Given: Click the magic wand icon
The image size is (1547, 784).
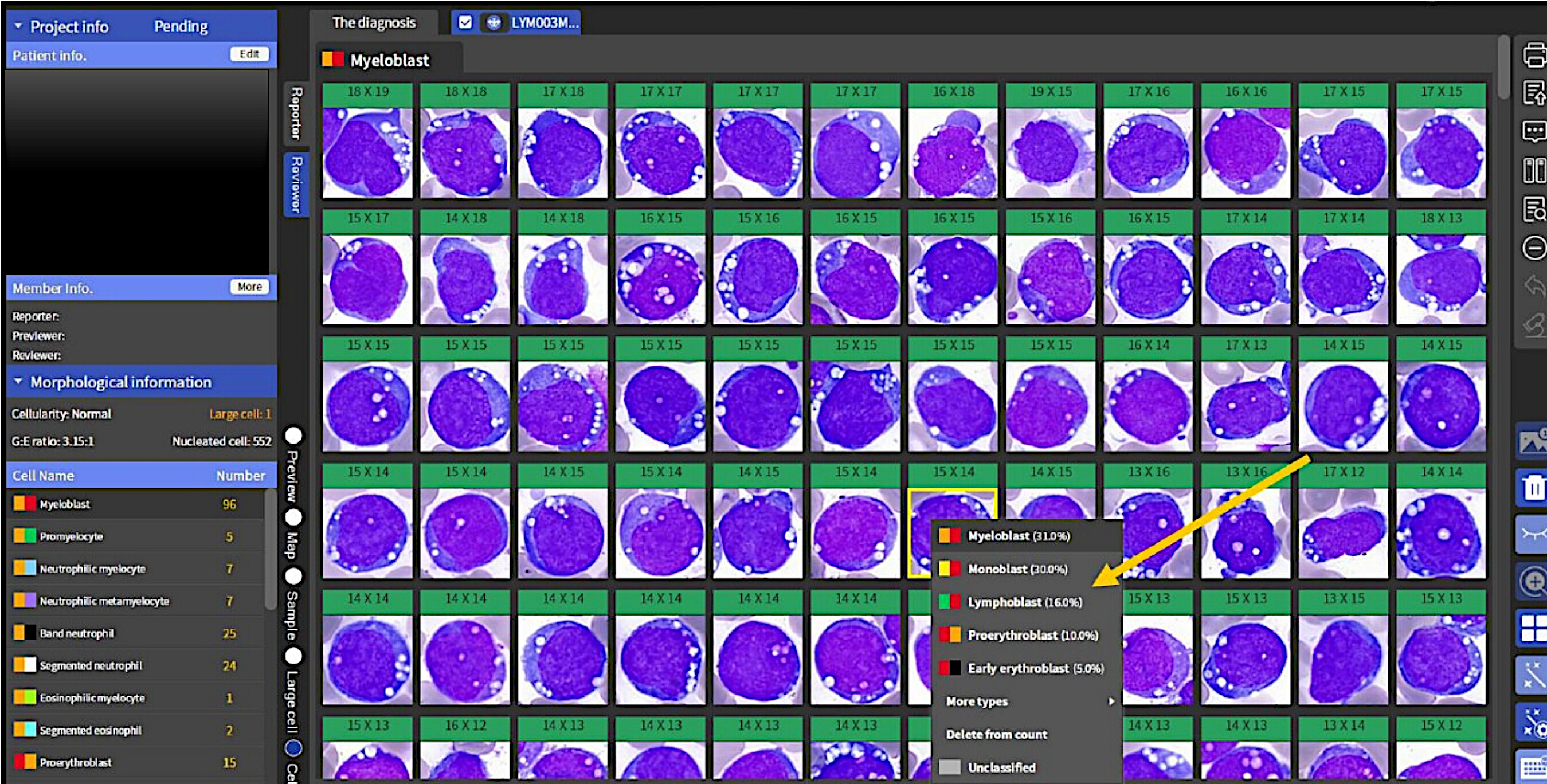Looking at the screenshot, I should [x=1533, y=675].
